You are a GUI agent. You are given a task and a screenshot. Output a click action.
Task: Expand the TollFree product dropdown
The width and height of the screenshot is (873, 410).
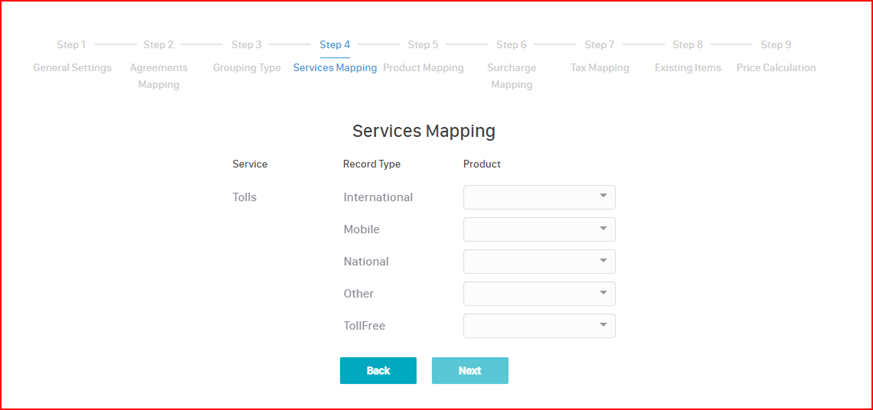point(539,325)
